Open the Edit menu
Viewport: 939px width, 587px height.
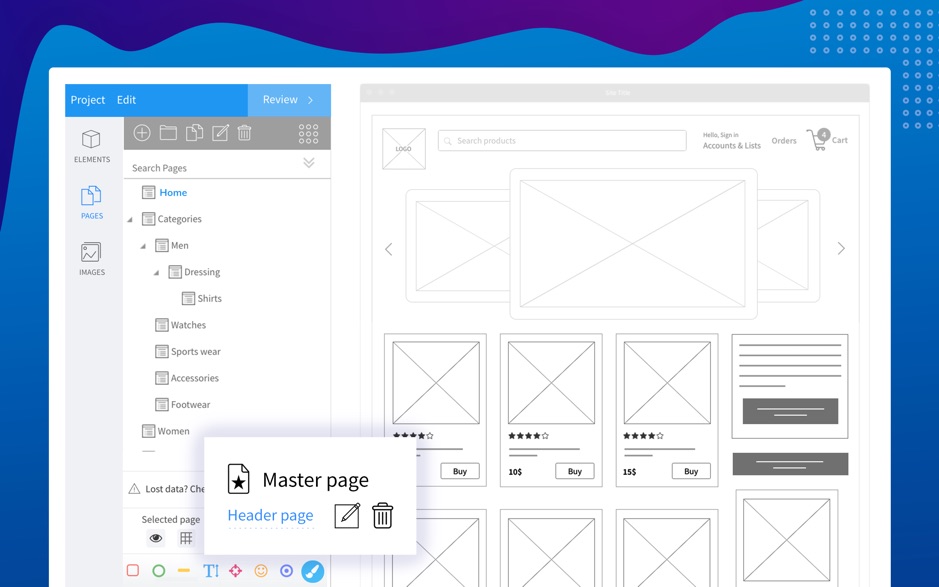[126, 100]
